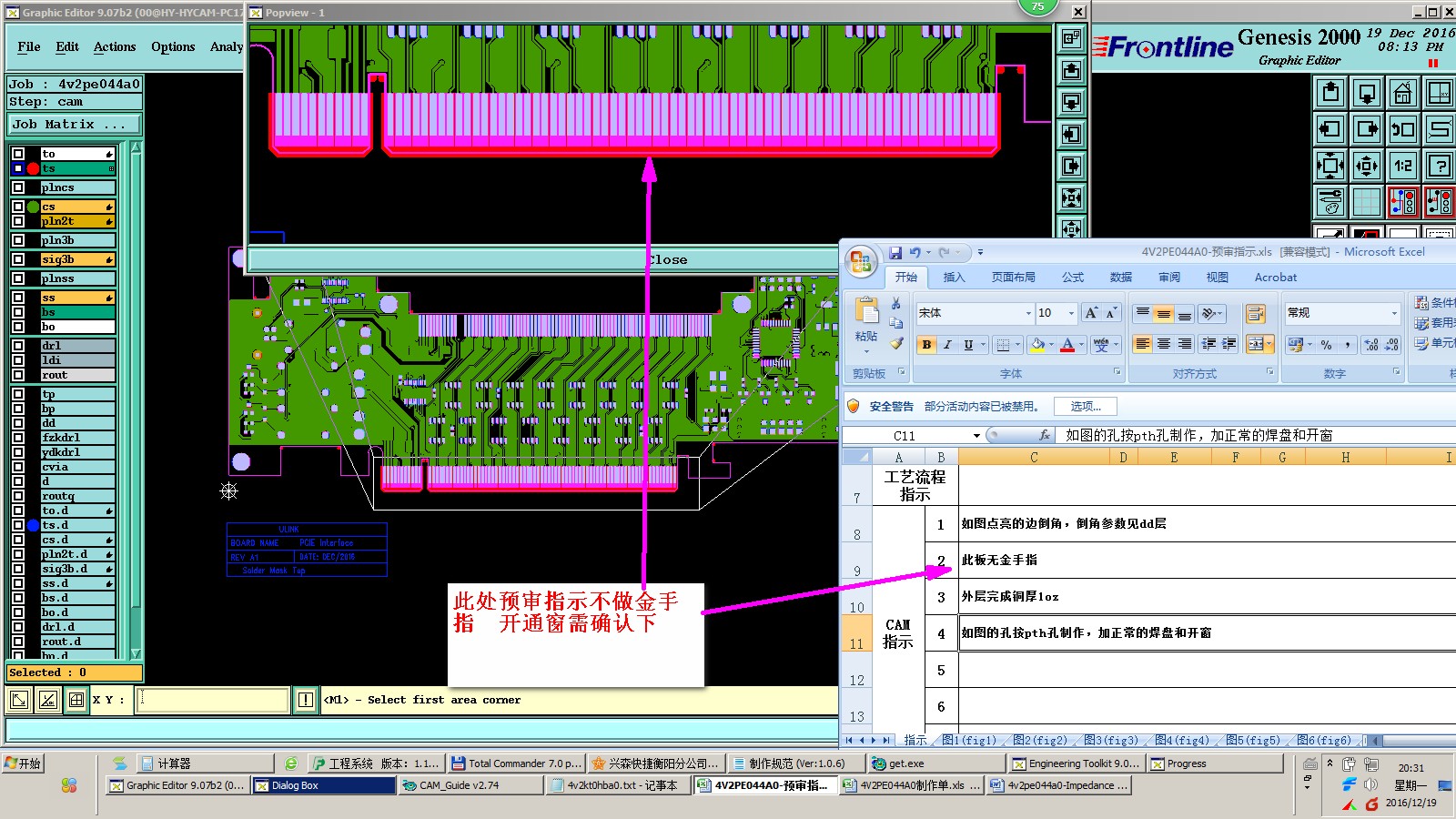Click the 选项... security options button

pyautogui.click(x=1086, y=407)
